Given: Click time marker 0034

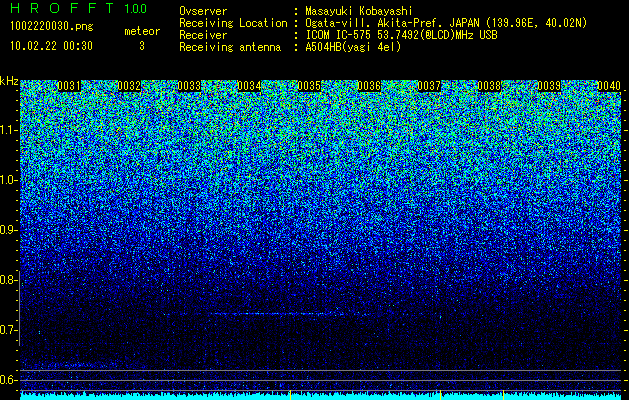Looking at the screenshot, I should pos(249,86).
